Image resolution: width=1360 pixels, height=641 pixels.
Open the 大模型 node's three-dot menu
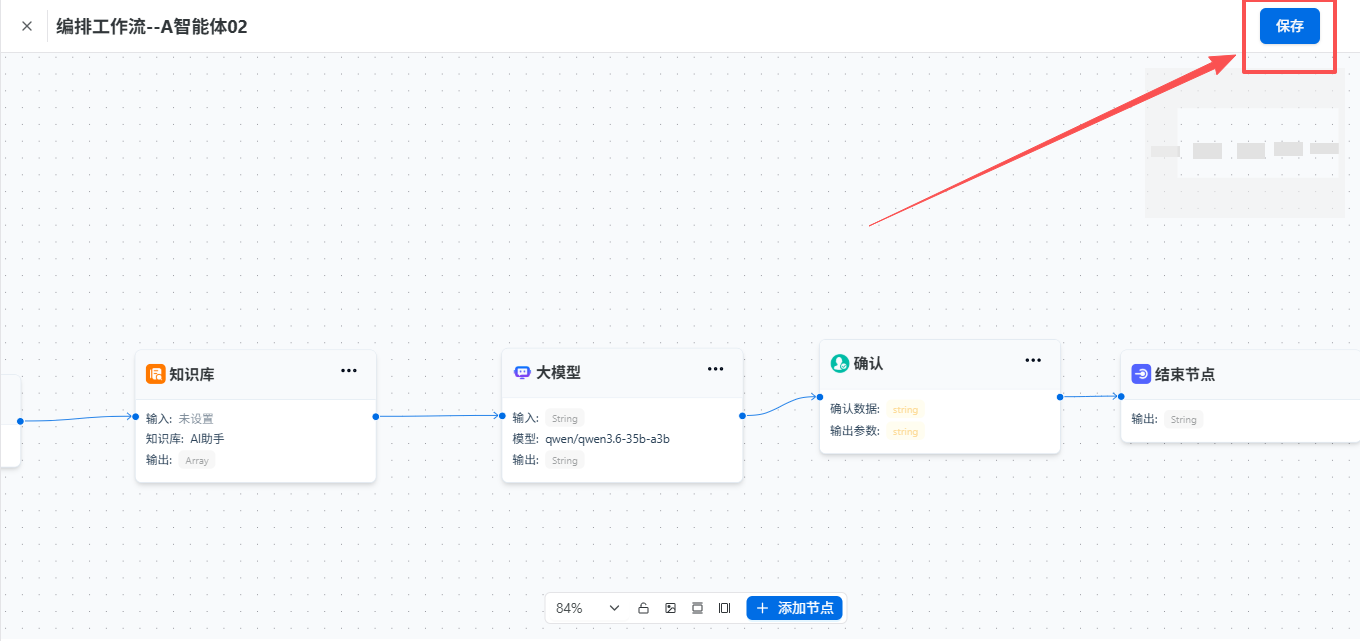point(716,368)
